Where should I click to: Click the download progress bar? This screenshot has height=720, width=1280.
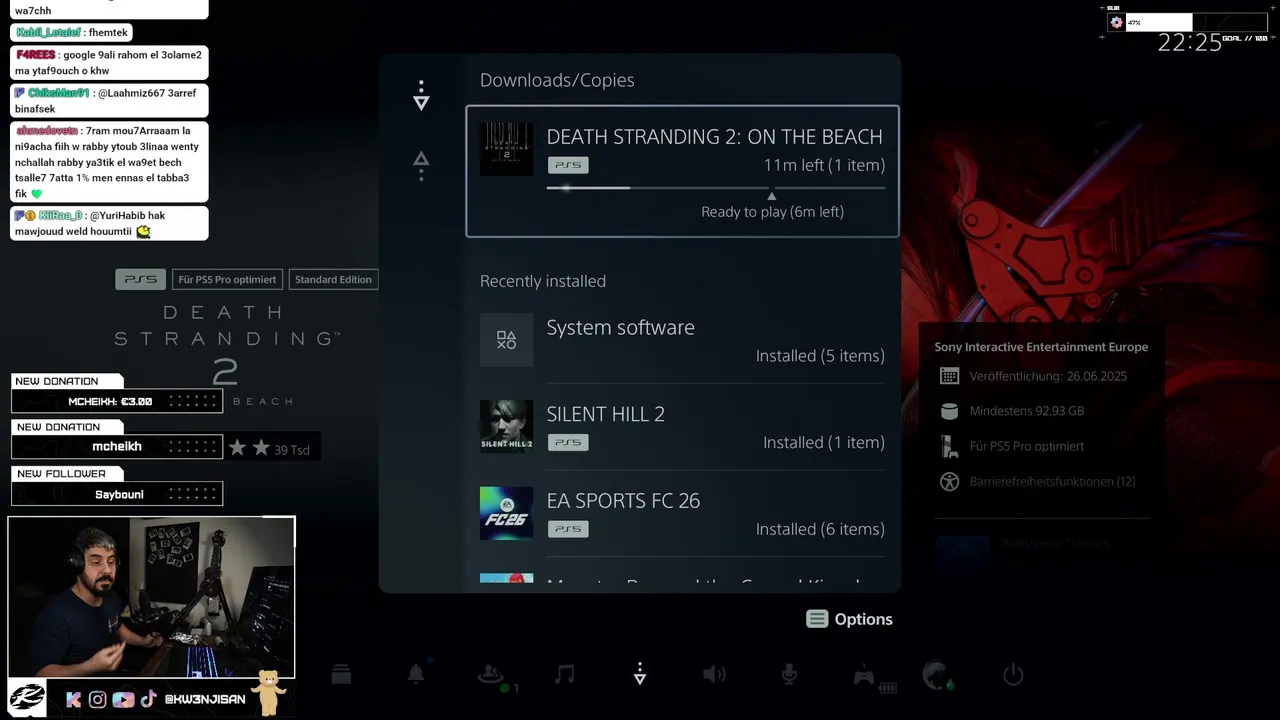(x=715, y=187)
